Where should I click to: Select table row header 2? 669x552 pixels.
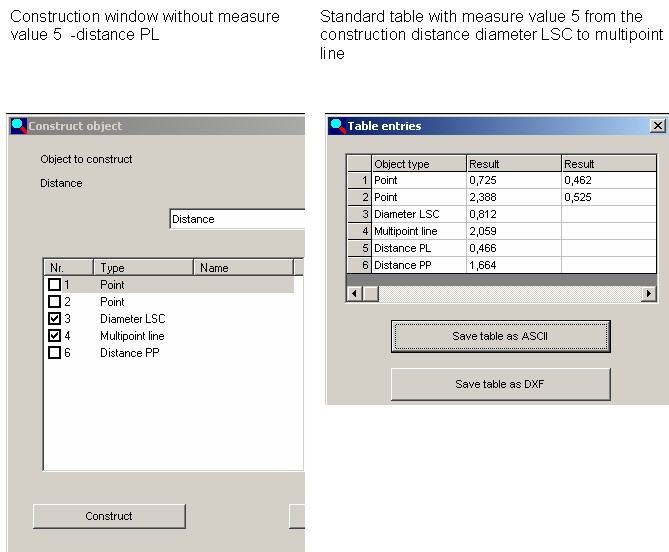click(359, 197)
